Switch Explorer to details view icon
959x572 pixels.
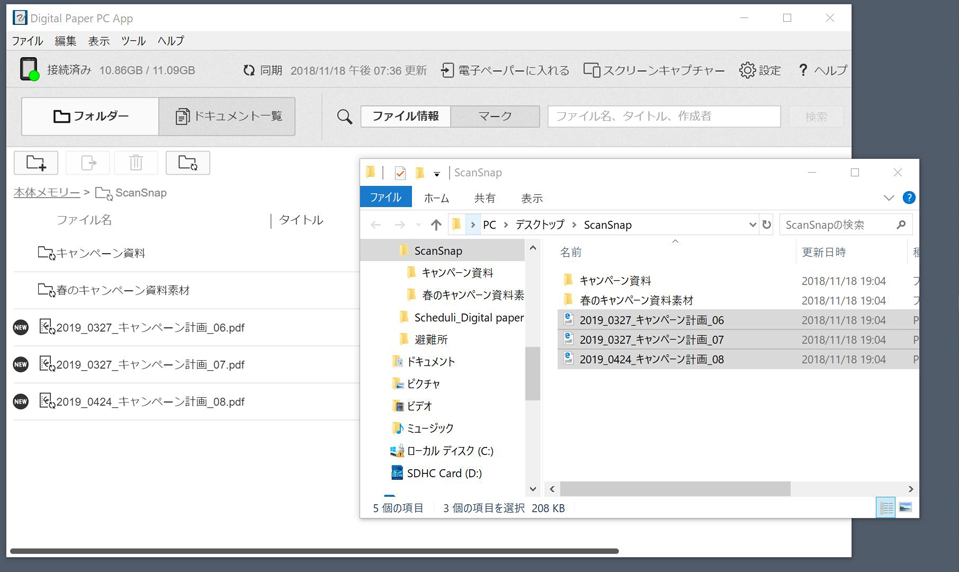(x=885, y=508)
